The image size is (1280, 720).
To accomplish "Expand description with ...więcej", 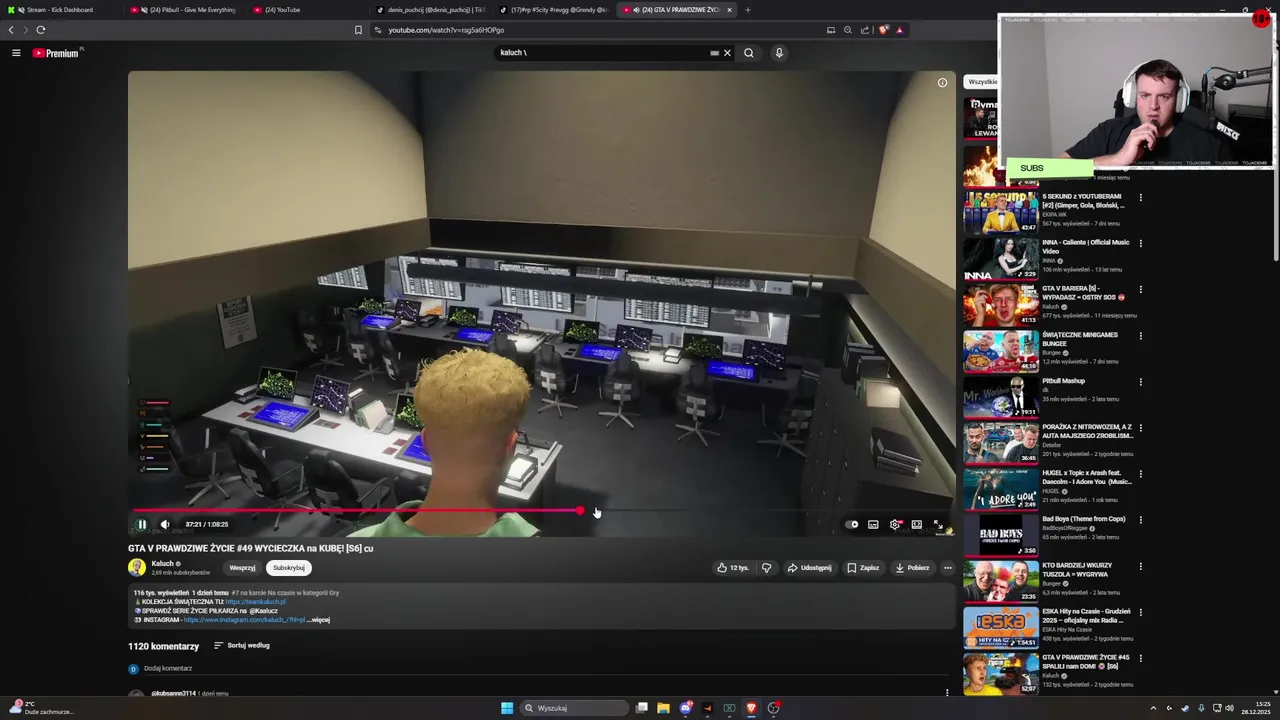I will coord(318,620).
